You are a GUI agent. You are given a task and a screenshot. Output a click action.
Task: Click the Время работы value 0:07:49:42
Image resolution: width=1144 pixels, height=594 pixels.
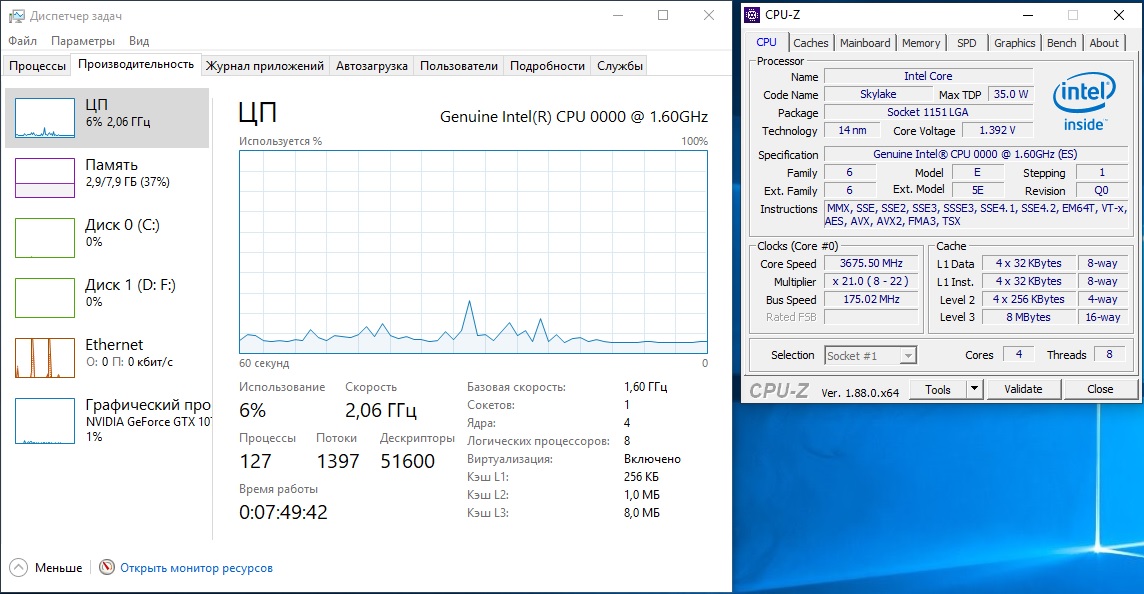click(x=283, y=512)
